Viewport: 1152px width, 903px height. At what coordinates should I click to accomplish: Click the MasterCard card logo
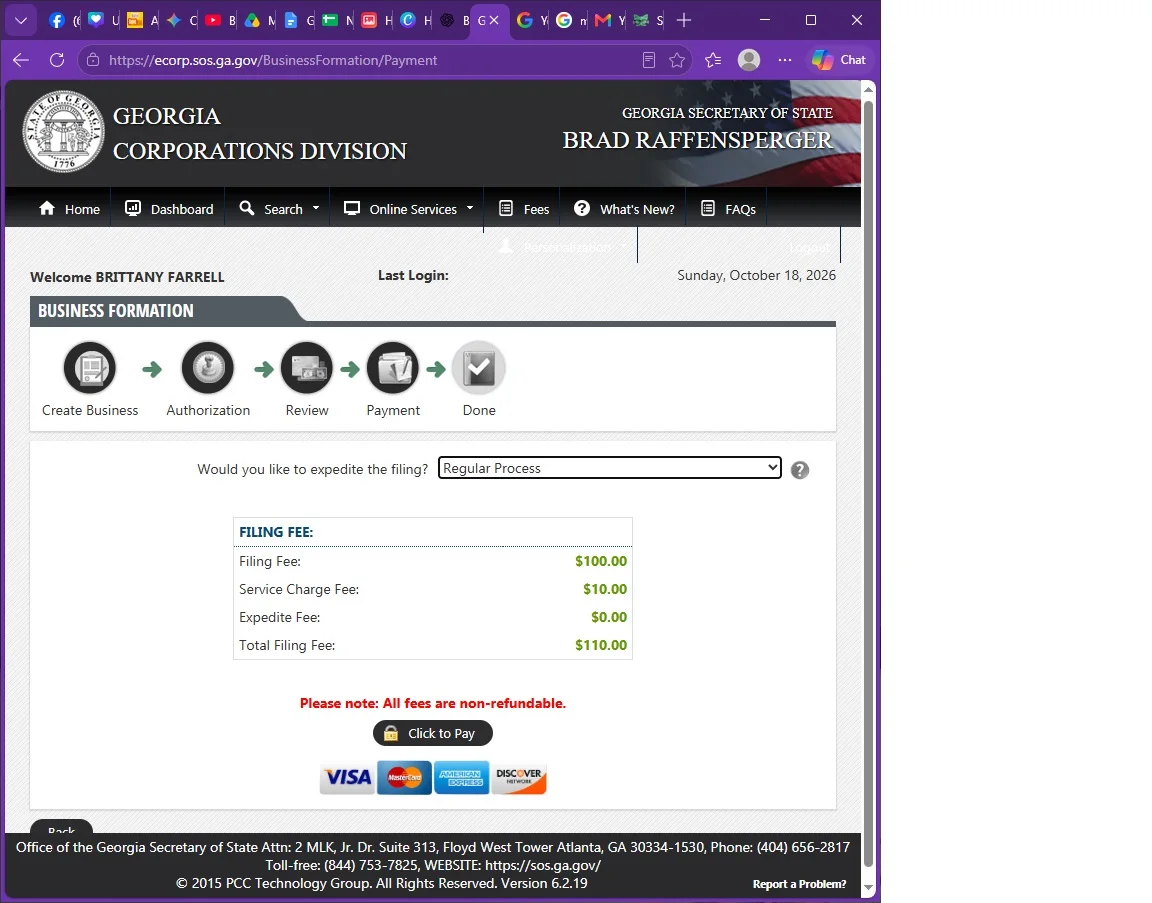pos(404,777)
